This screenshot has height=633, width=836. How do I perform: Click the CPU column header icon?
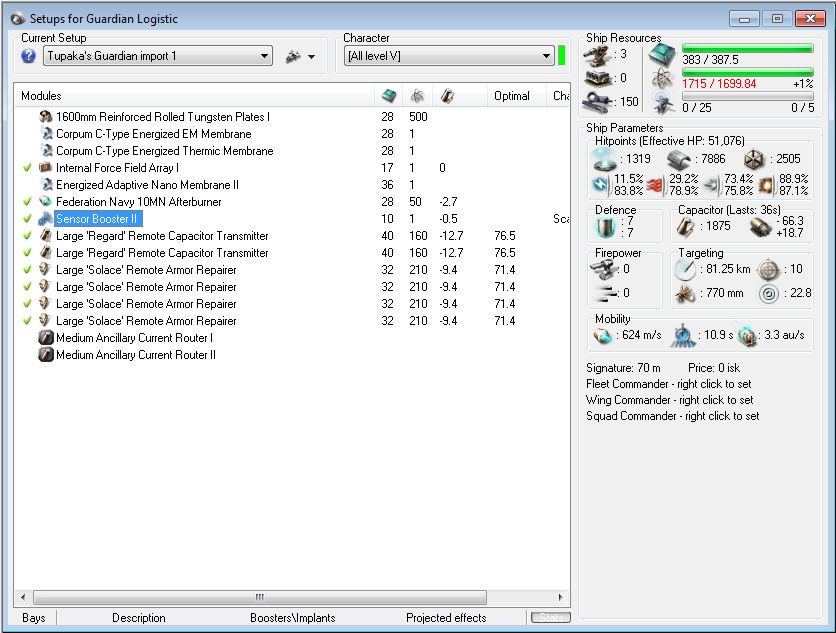[x=389, y=96]
